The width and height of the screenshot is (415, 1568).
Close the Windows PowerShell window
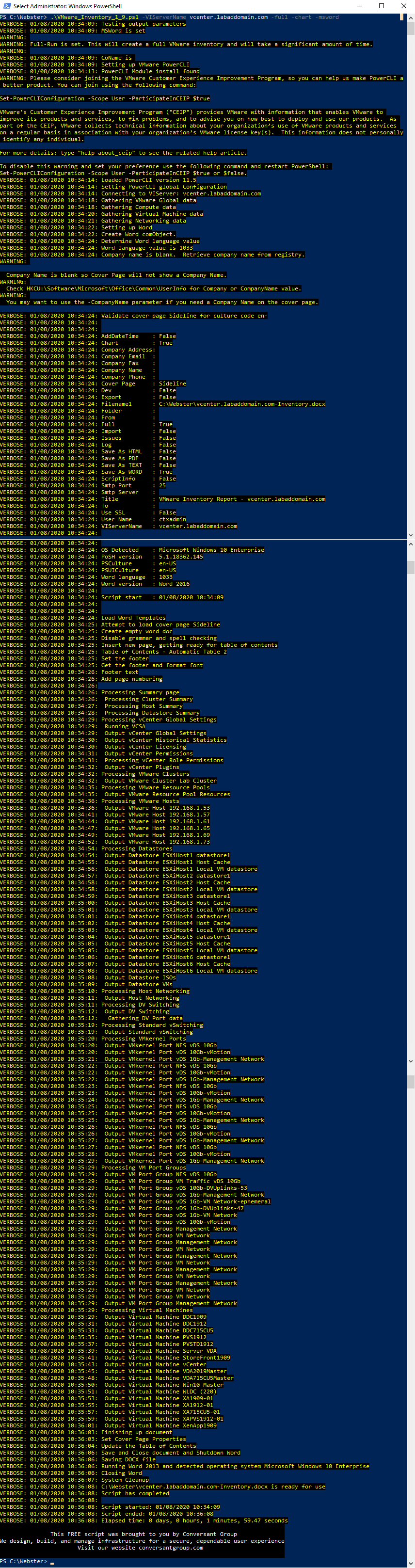(403, 6)
